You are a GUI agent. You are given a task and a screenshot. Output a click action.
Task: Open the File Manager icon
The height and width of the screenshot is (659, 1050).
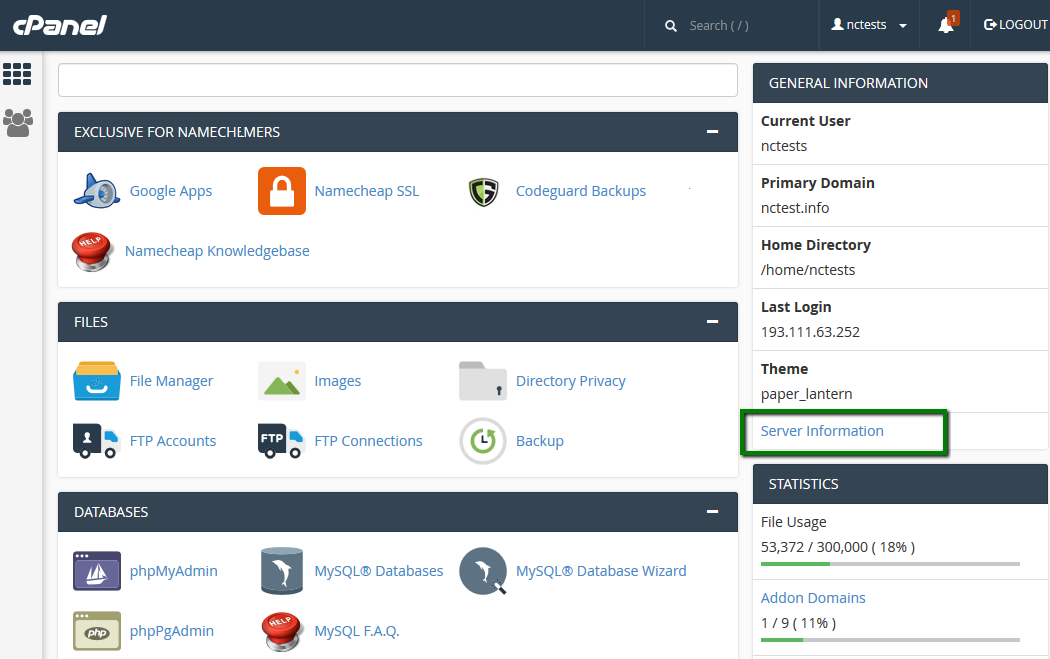tap(97, 381)
